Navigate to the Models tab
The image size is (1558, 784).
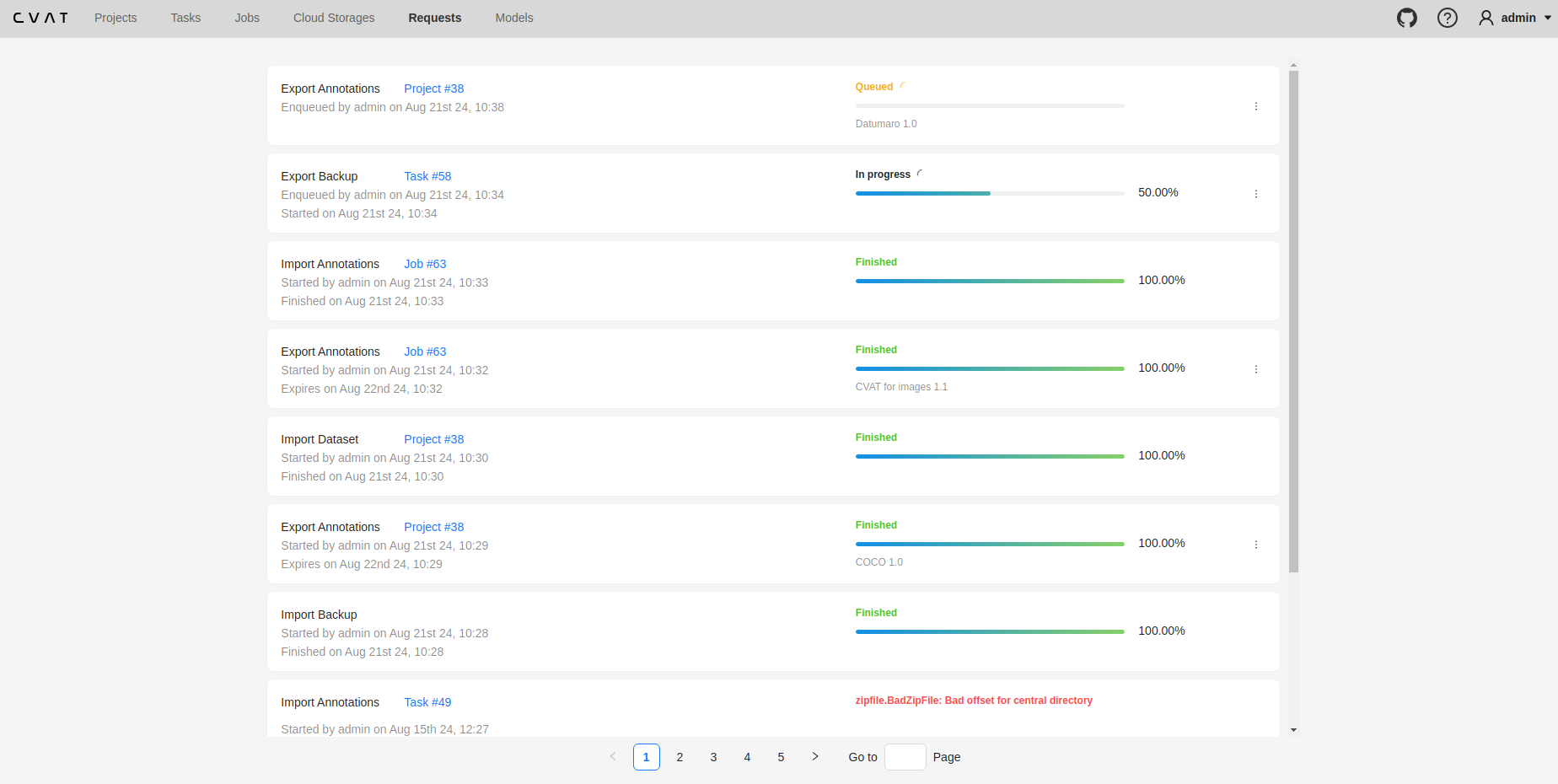coord(513,18)
